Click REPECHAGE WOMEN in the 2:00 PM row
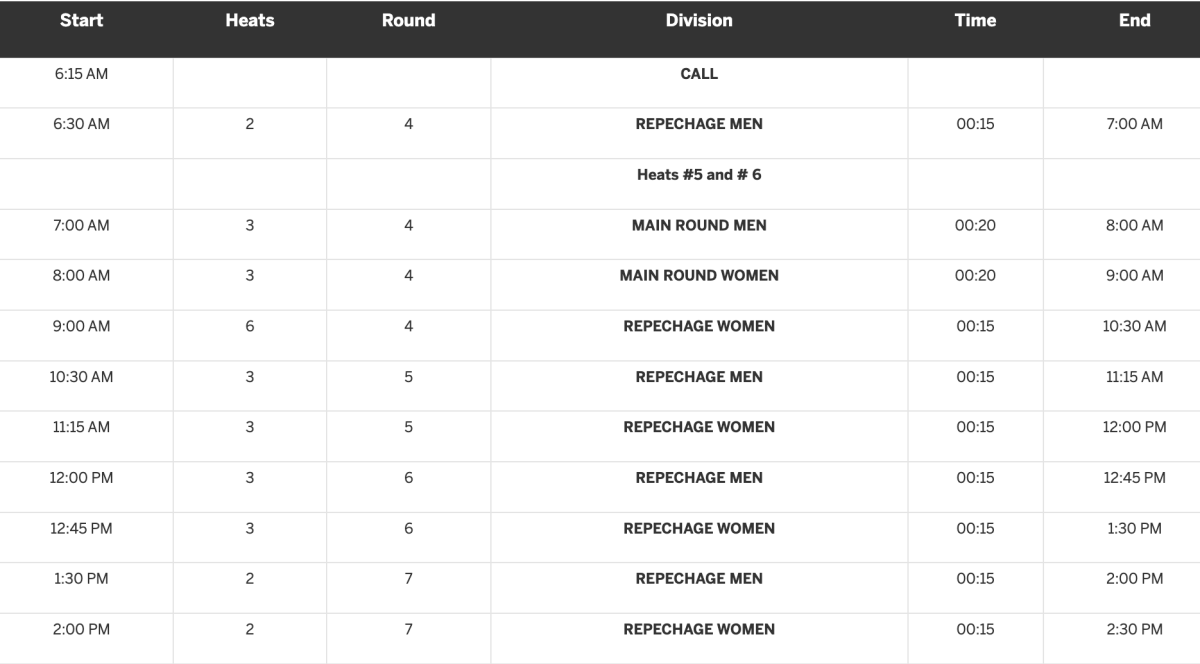 tap(699, 630)
